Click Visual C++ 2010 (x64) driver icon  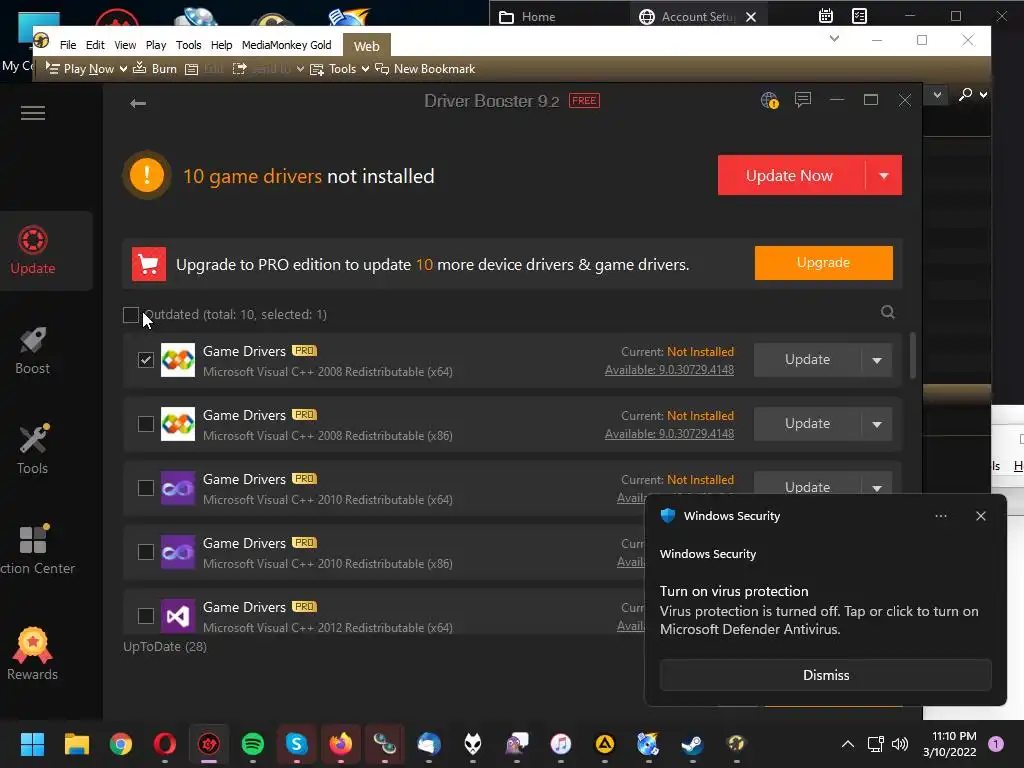(178, 488)
